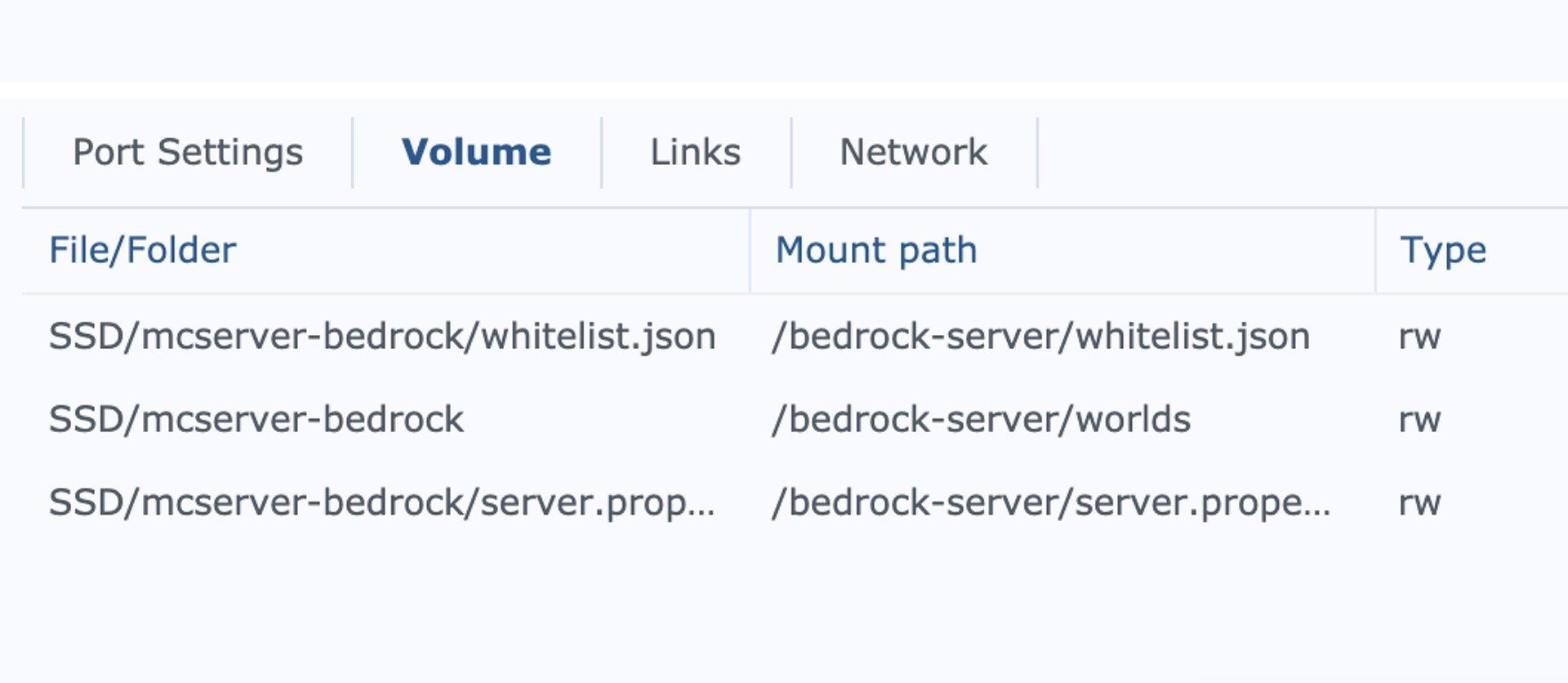This screenshot has height=683, width=1568.
Task: Click the /bedrock-server/worlds mount path
Action: [981, 419]
